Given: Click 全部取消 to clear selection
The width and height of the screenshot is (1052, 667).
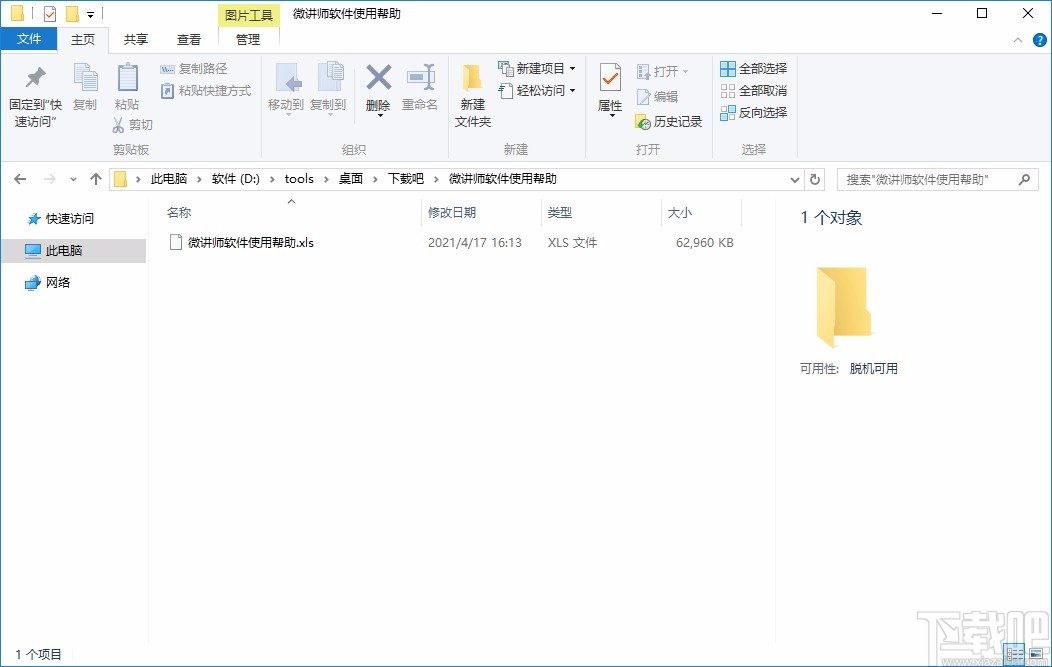Looking at the screenshot, I should (753, 90).
